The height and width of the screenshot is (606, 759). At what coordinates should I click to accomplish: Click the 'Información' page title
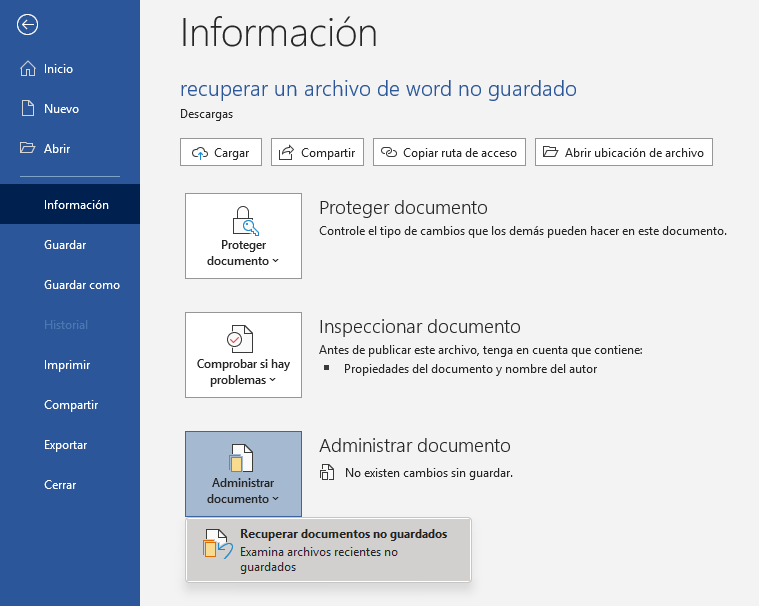point(278,33)
